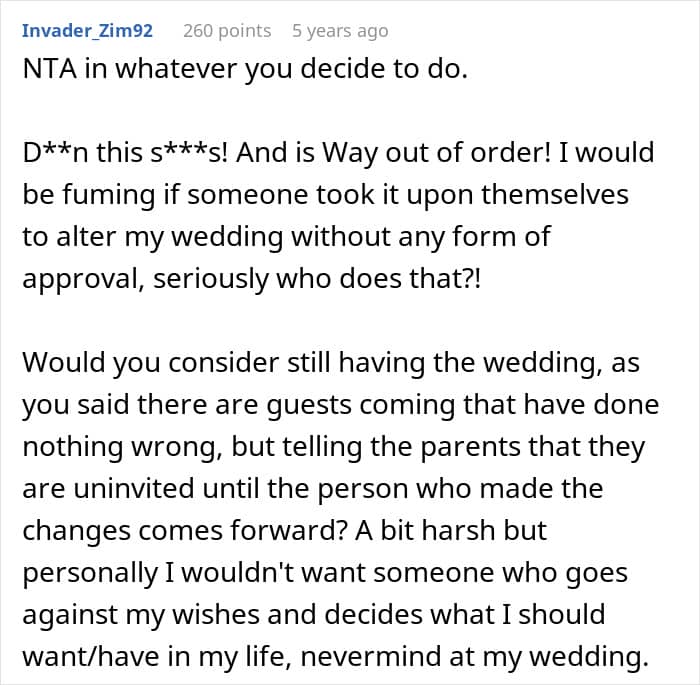Viewport: 700px width, 685px height.
Task: Click the "260 points" score text
Action: pos(227,31)
